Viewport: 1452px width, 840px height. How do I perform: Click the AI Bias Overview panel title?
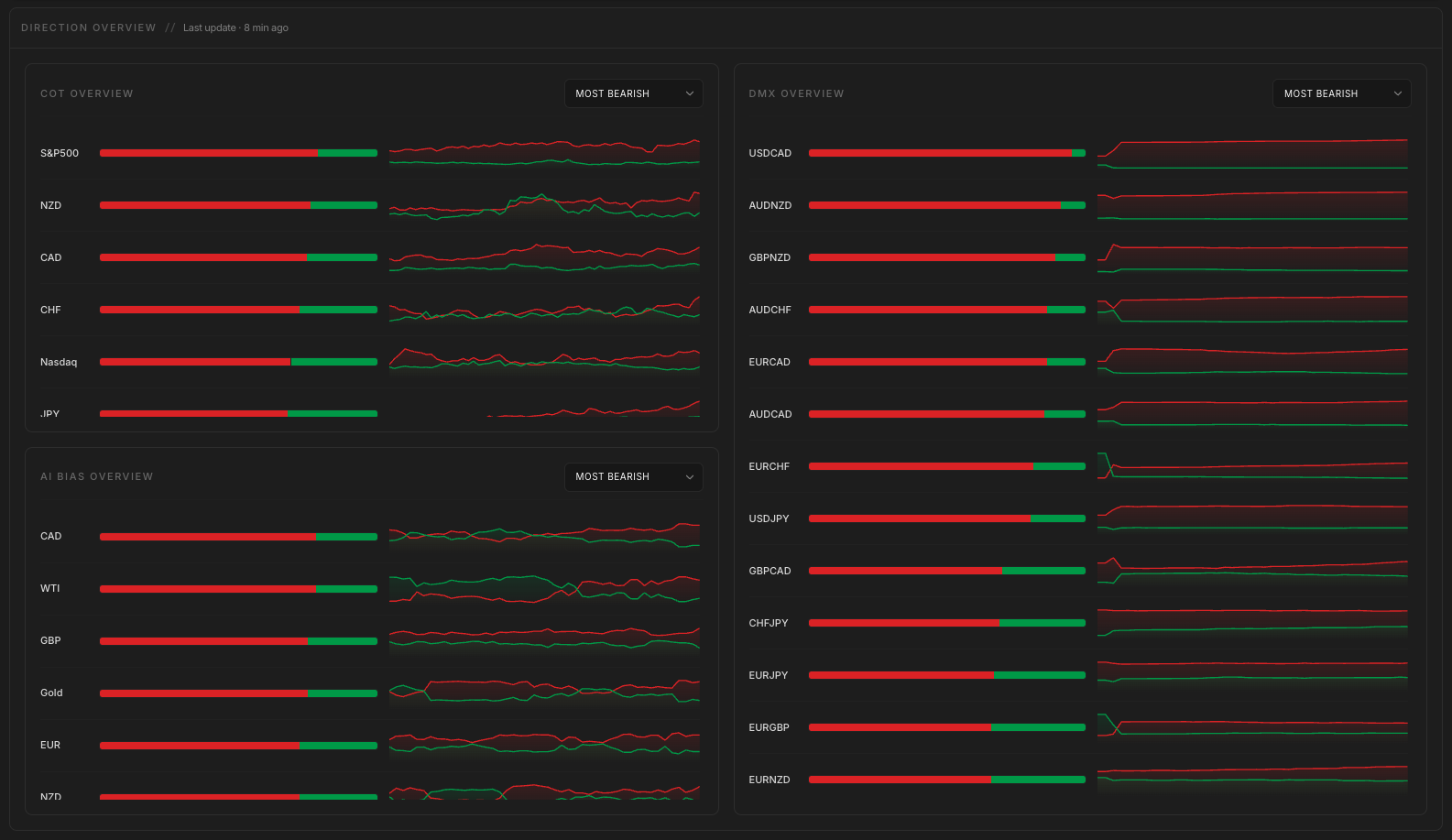(x=97, y=476)
